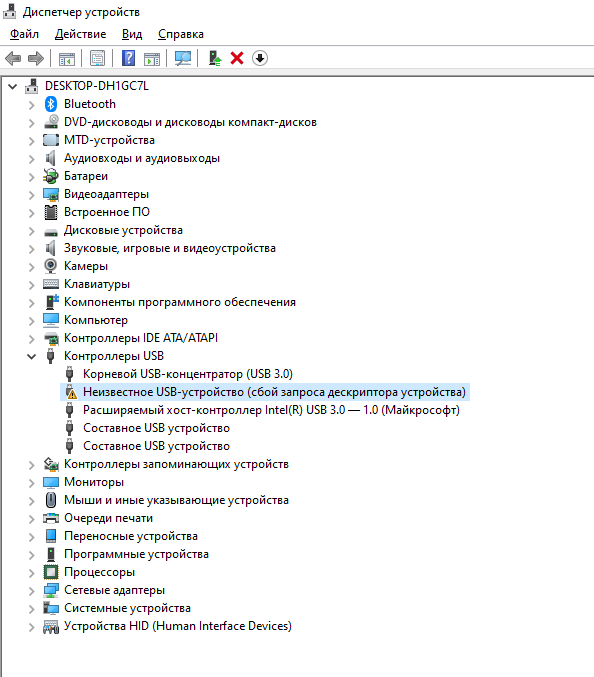The image size is (594, 677).
Task: Expand the Видеоадаптеры category
Action: click(32, 195)
